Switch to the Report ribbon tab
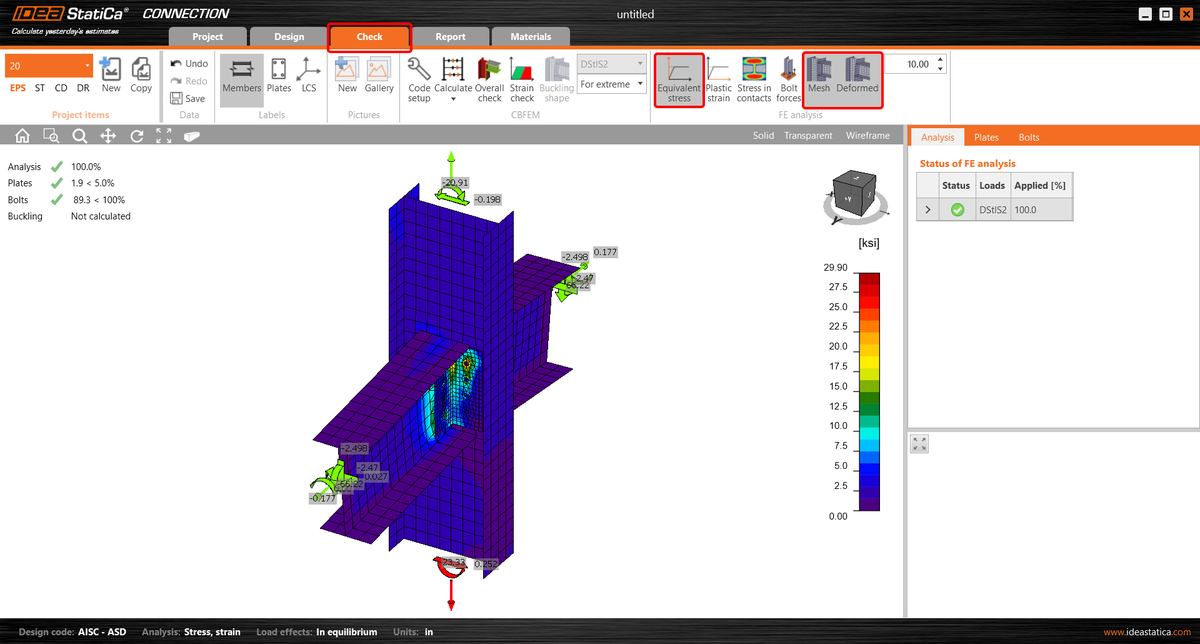 point(450,36)
